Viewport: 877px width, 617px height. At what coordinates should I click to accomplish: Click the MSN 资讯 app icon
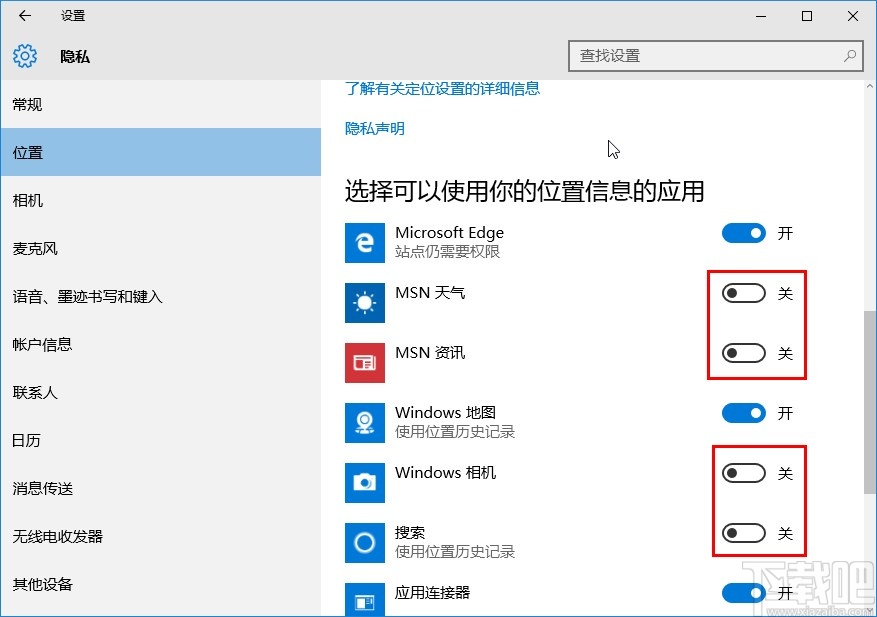click(364, 362)
